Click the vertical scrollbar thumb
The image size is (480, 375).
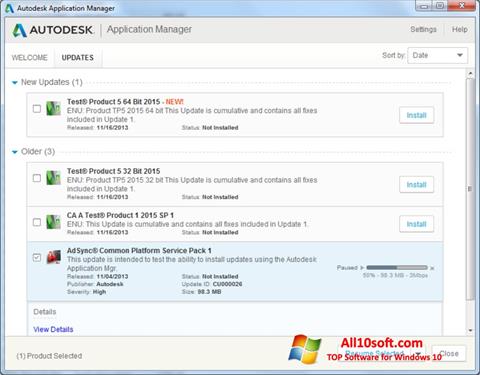pos(470,189)
